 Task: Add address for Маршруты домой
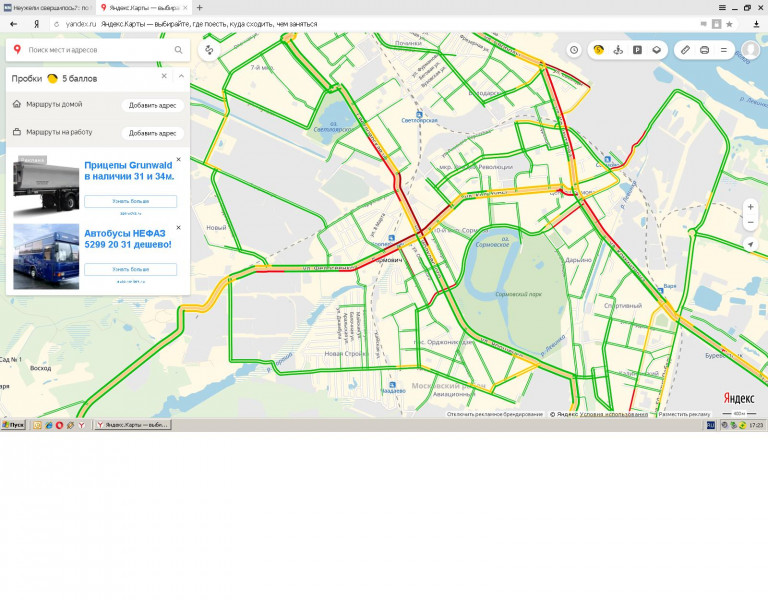point(152,105)
